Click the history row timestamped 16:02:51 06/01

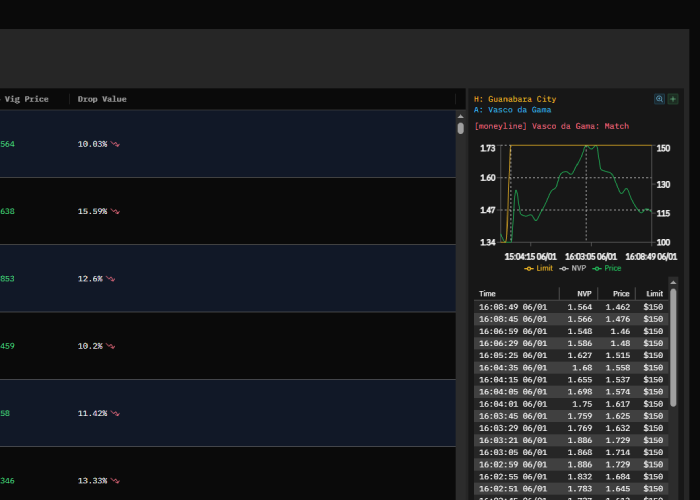[x=571, y=489]
